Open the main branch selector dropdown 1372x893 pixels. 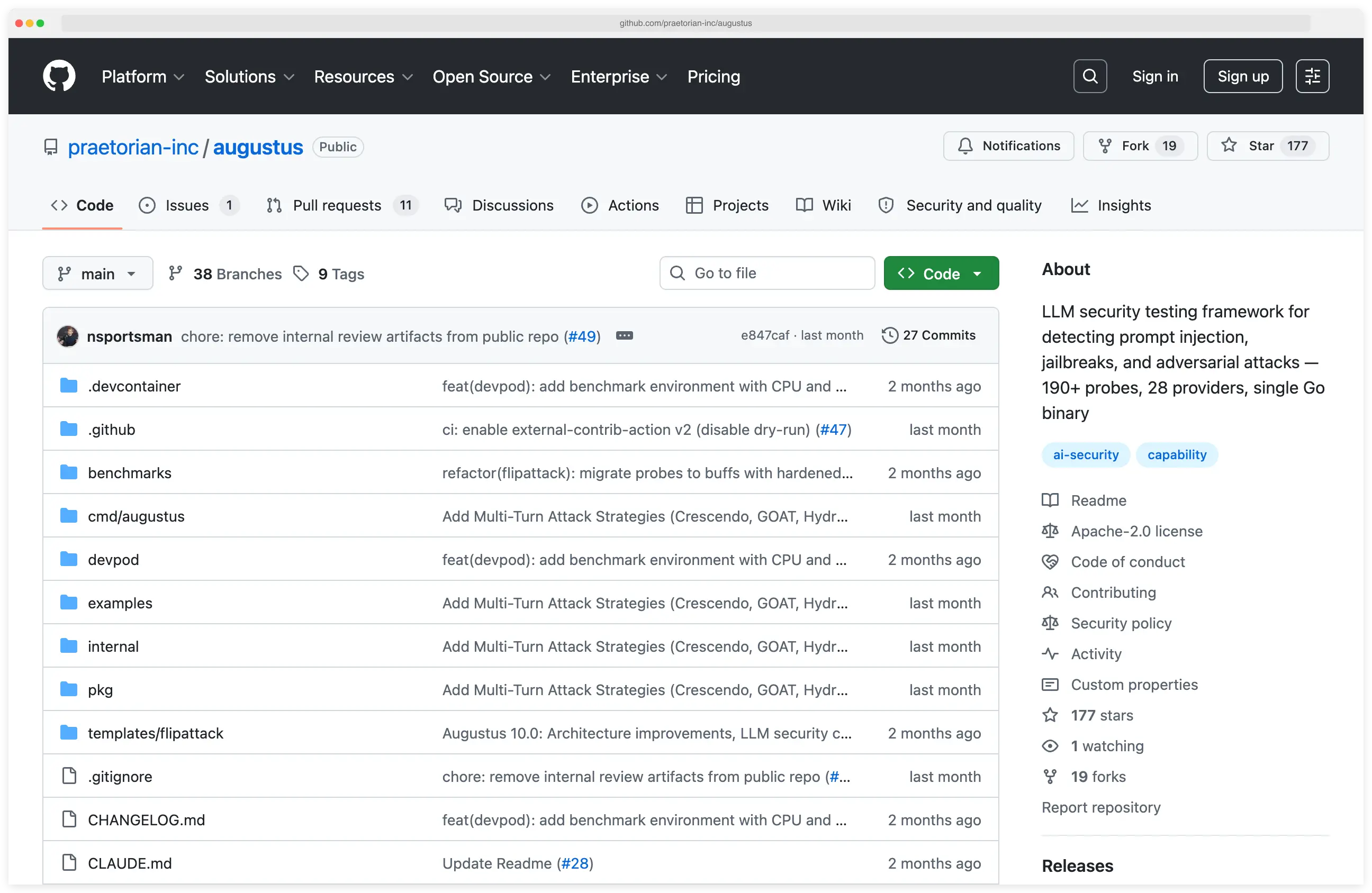tap(97, 273)
